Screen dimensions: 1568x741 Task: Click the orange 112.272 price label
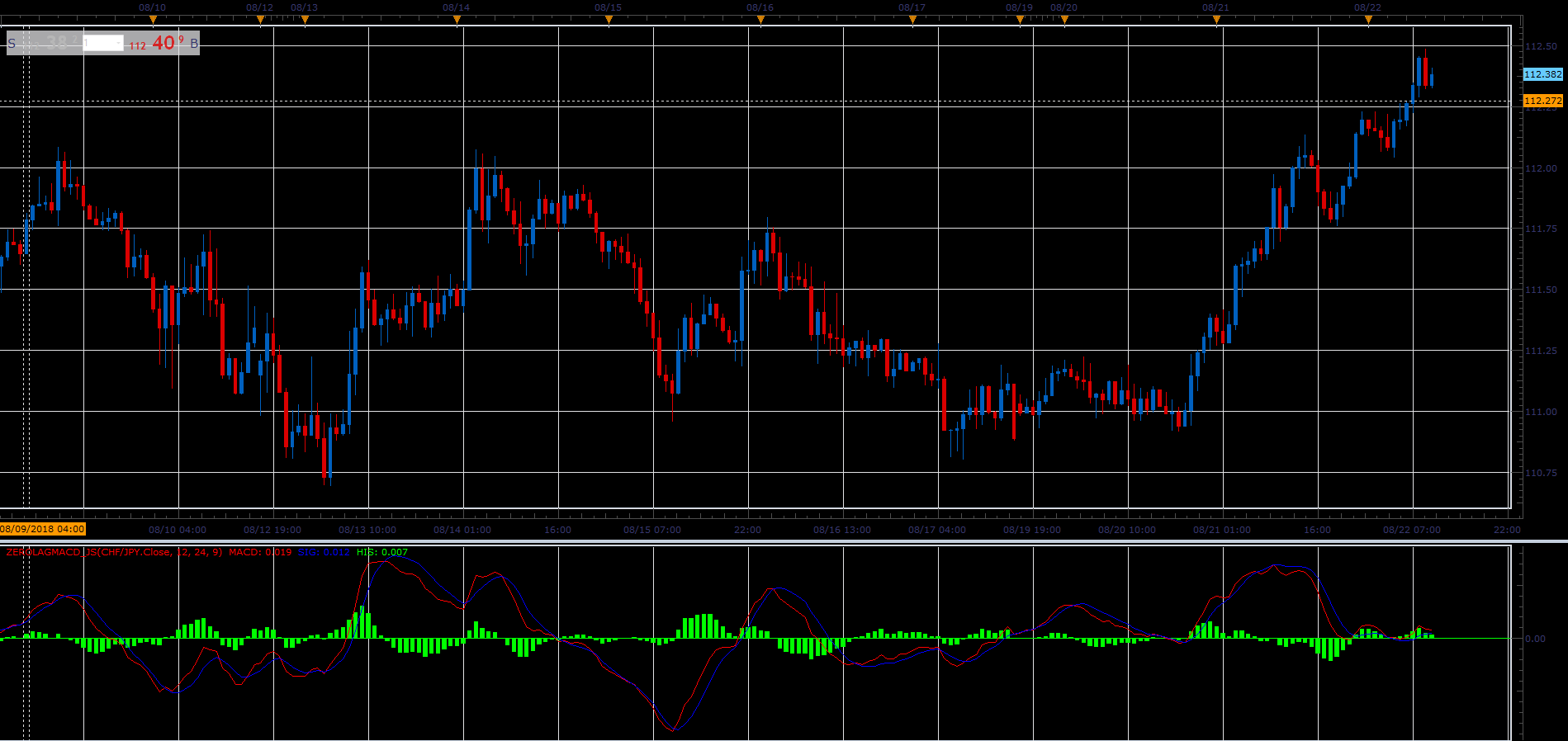click(1543, 101)
